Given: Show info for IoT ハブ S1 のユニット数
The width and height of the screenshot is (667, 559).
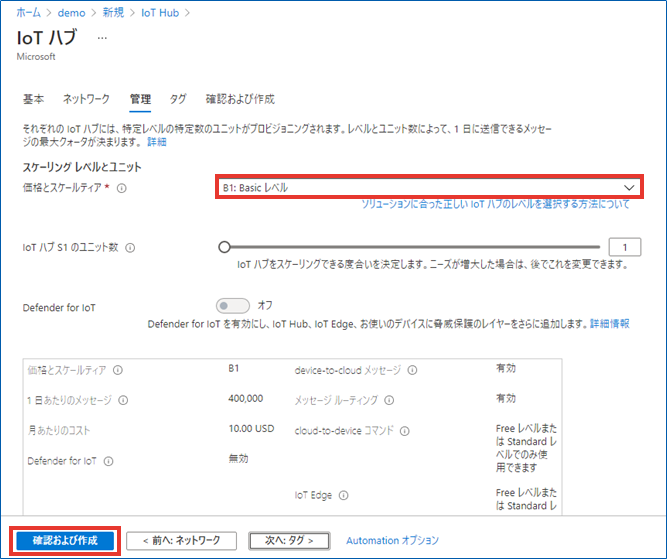Looking at the screenshot, I should 130,248.
